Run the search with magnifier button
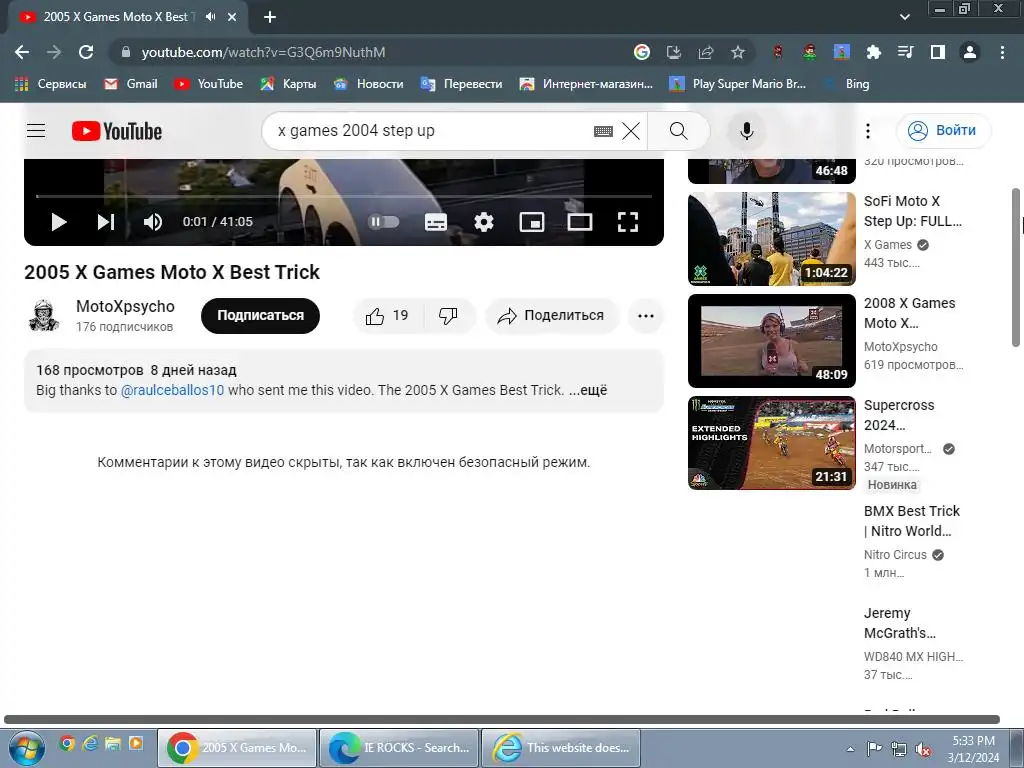The image size is (1024, 768). point(679,131)
